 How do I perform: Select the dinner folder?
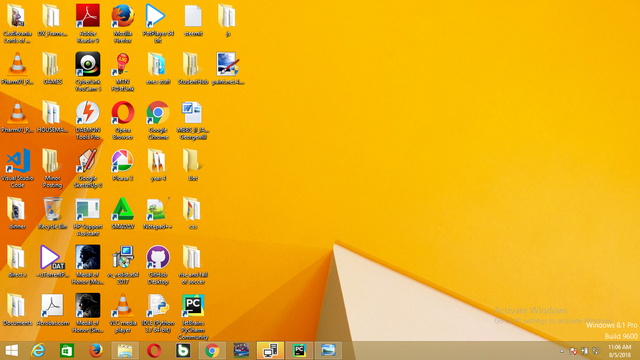[x=17, y=213]
